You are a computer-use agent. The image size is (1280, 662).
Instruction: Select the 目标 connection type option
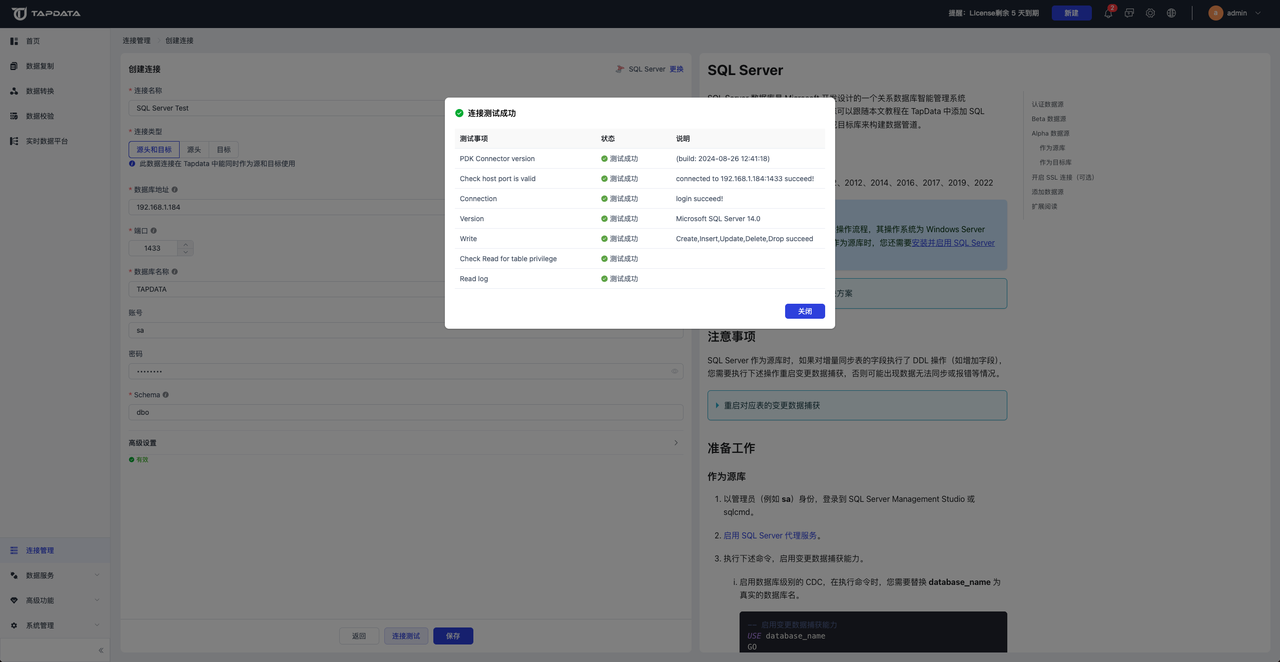coord(226,149)
